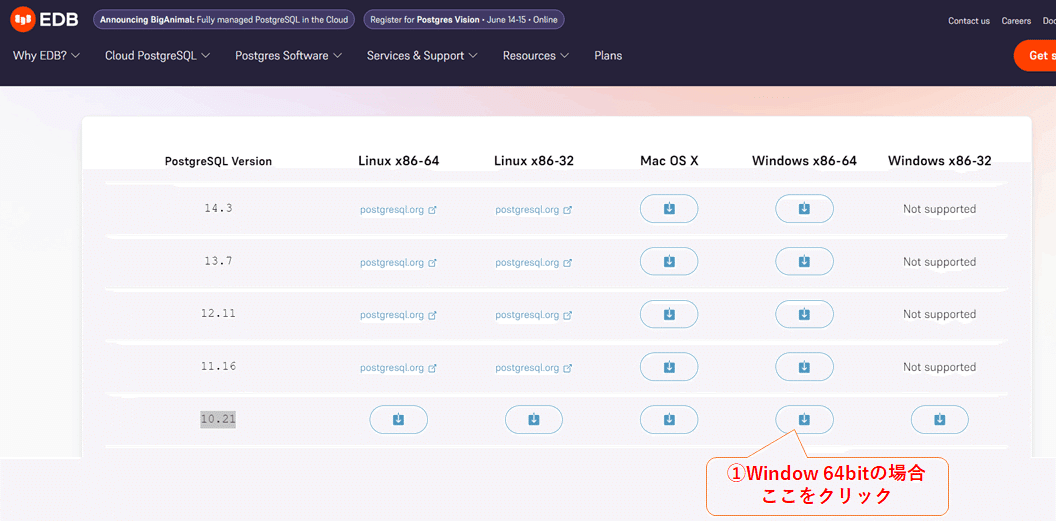Click the Register for Postgres Vision banner
This screenshot has height=521, width=1056.
[x=464, y=20]
